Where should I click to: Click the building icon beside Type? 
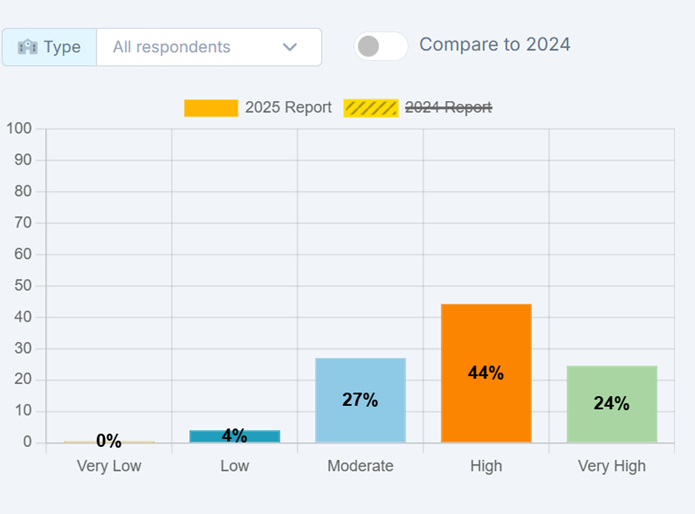click(x=27, y=47)
